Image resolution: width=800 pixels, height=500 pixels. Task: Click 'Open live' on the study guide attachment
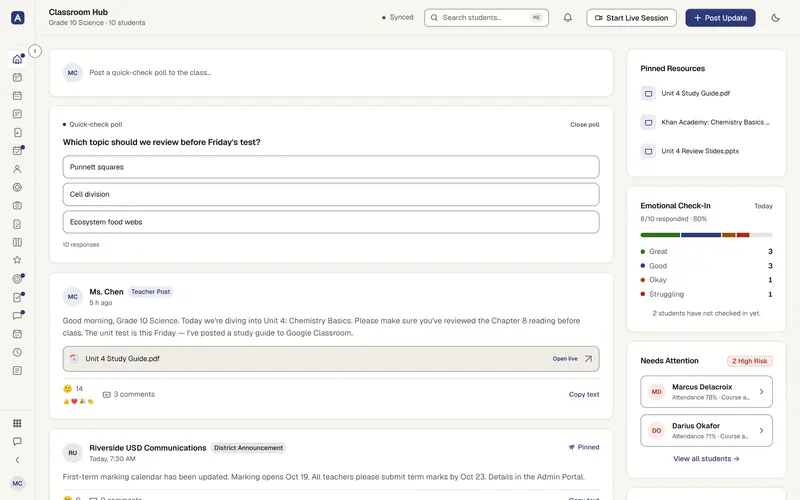[565, 359]
